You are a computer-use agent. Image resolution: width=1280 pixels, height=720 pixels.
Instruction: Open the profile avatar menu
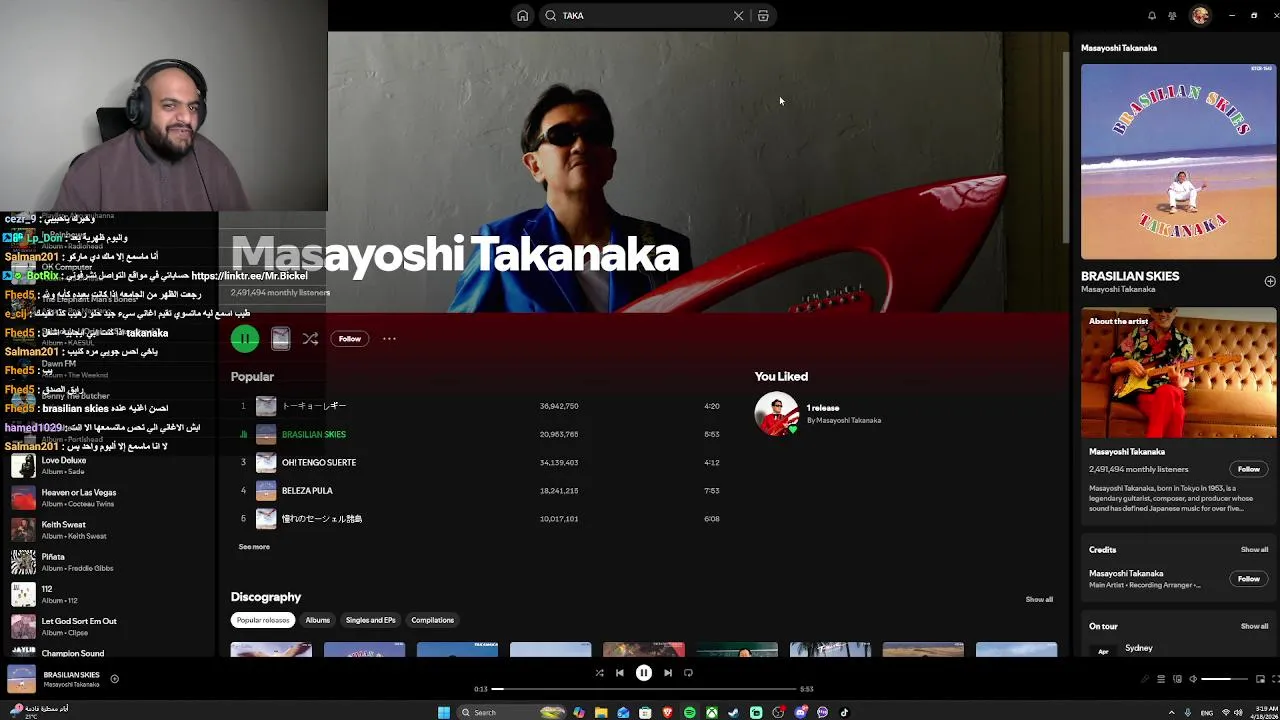click(1200, 15)
